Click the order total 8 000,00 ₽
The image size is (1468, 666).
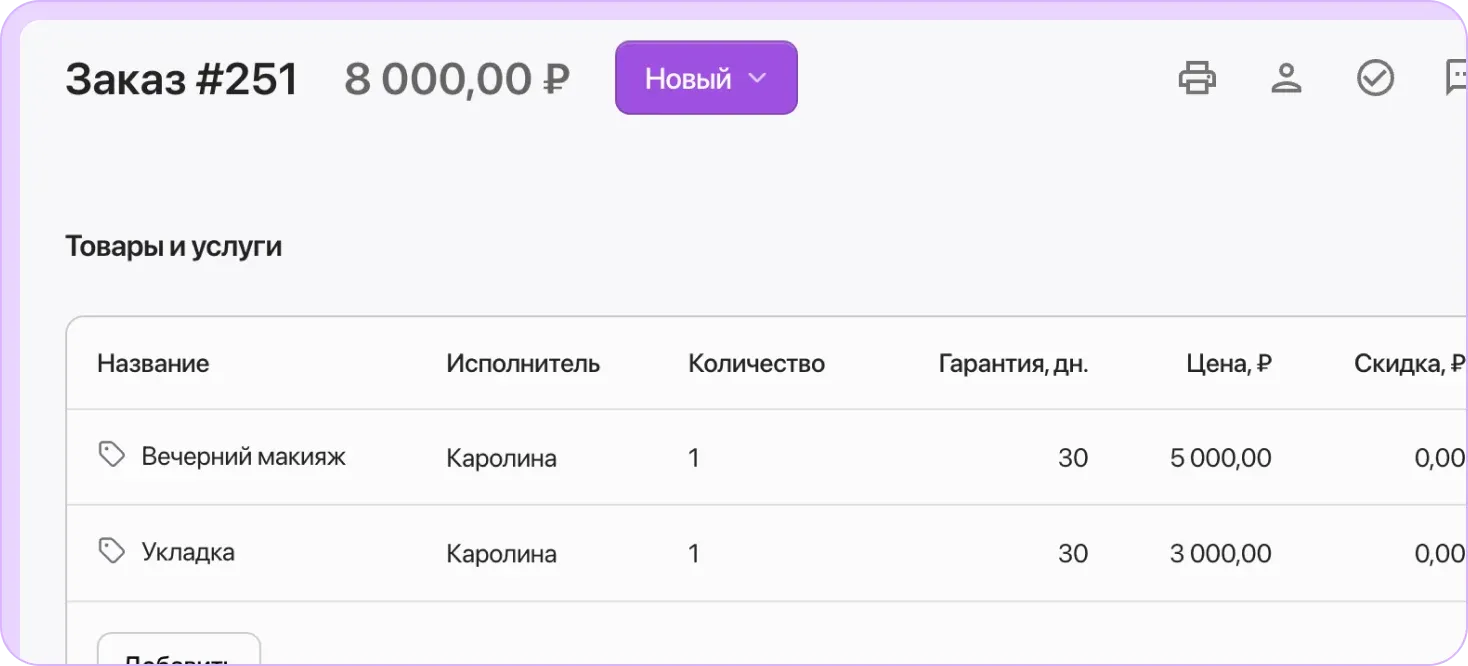tap(457, 78)
